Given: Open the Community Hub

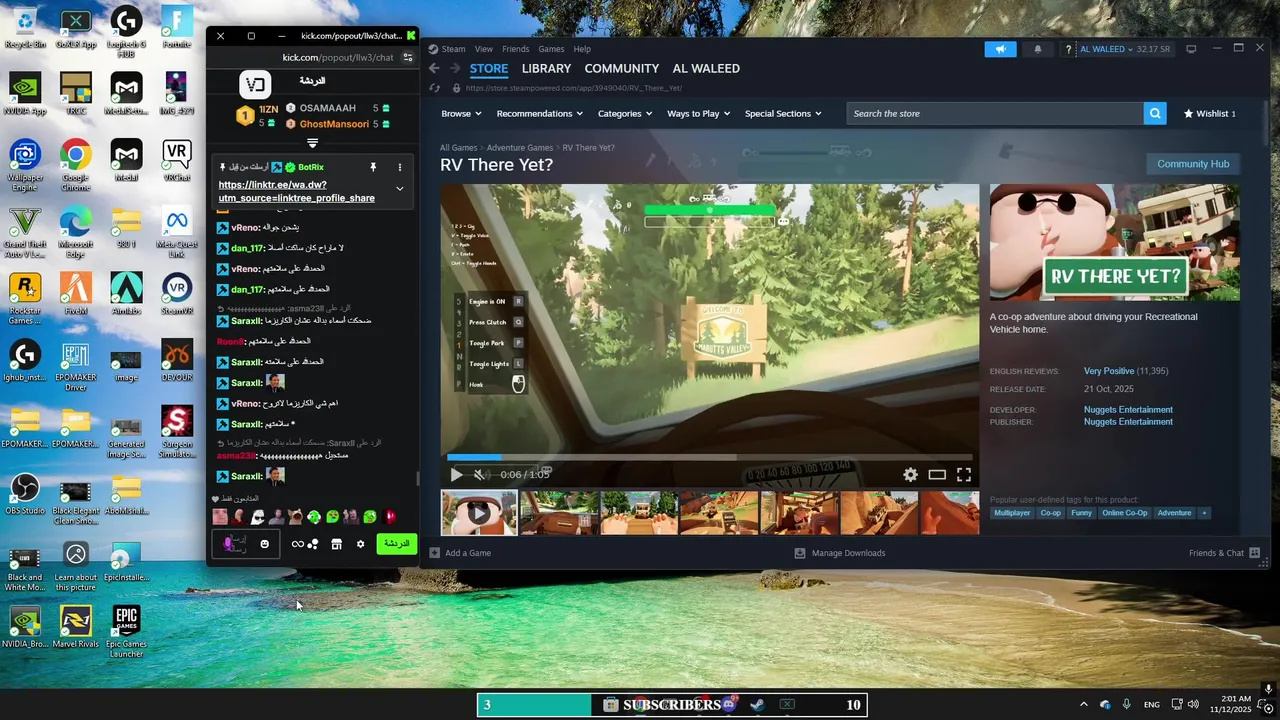Looking at the screenshot, I should pos(1193,164).
